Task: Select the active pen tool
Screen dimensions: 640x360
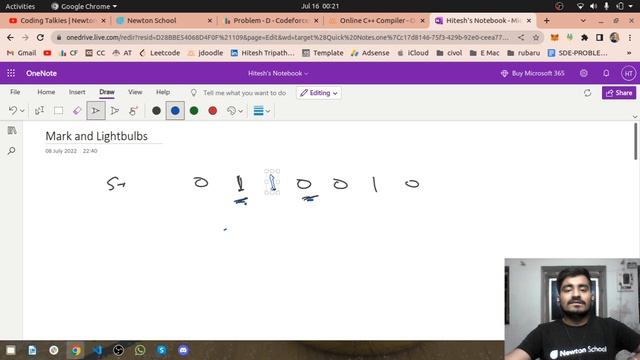Action: tap(96, 111)
